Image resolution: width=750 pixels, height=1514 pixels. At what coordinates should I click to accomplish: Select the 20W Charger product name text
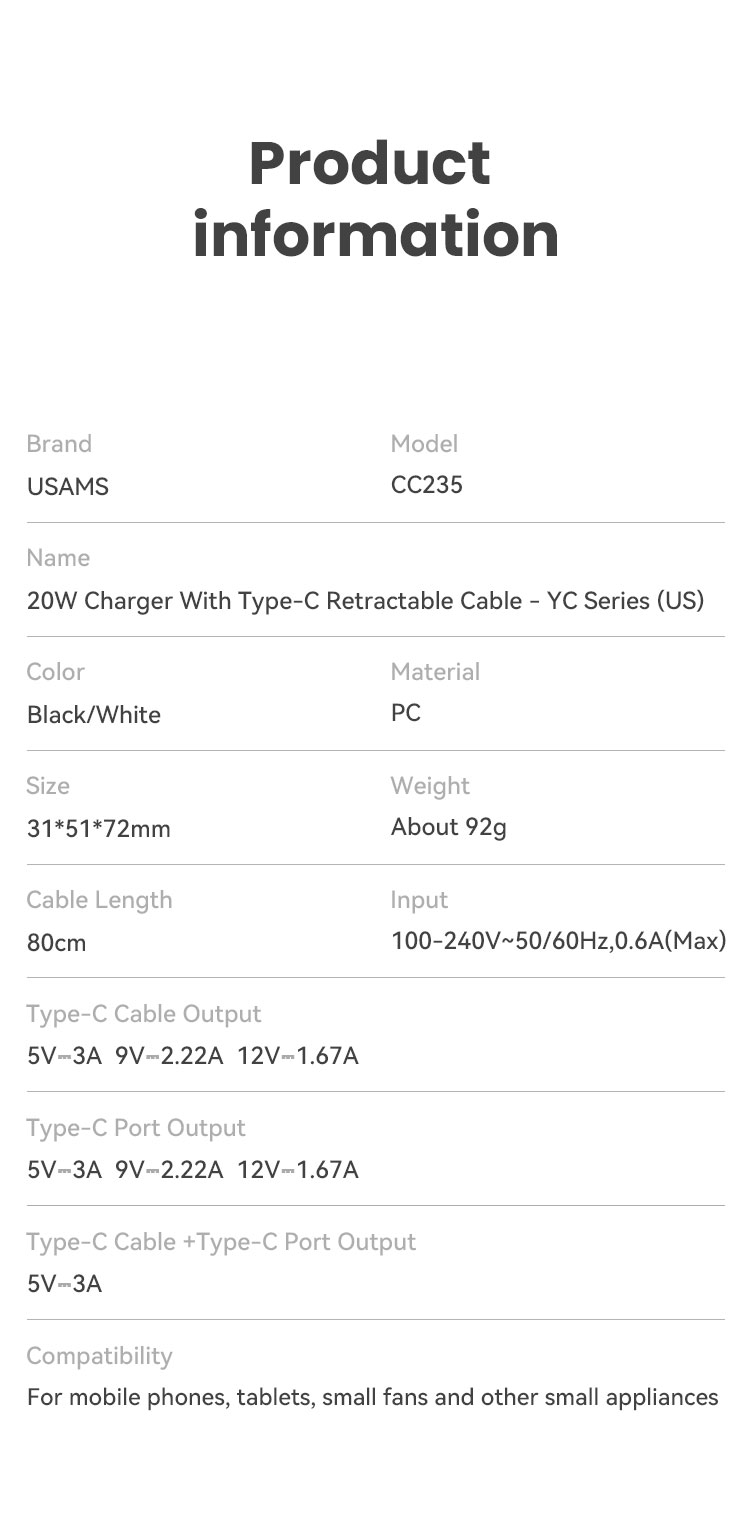(366, 601)
